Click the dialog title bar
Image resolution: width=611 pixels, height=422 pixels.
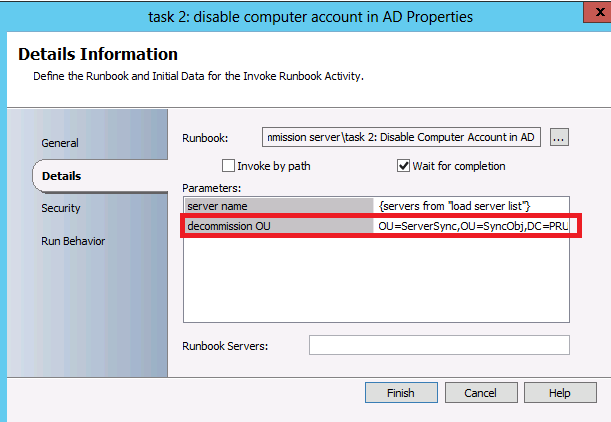pos(305,17)
